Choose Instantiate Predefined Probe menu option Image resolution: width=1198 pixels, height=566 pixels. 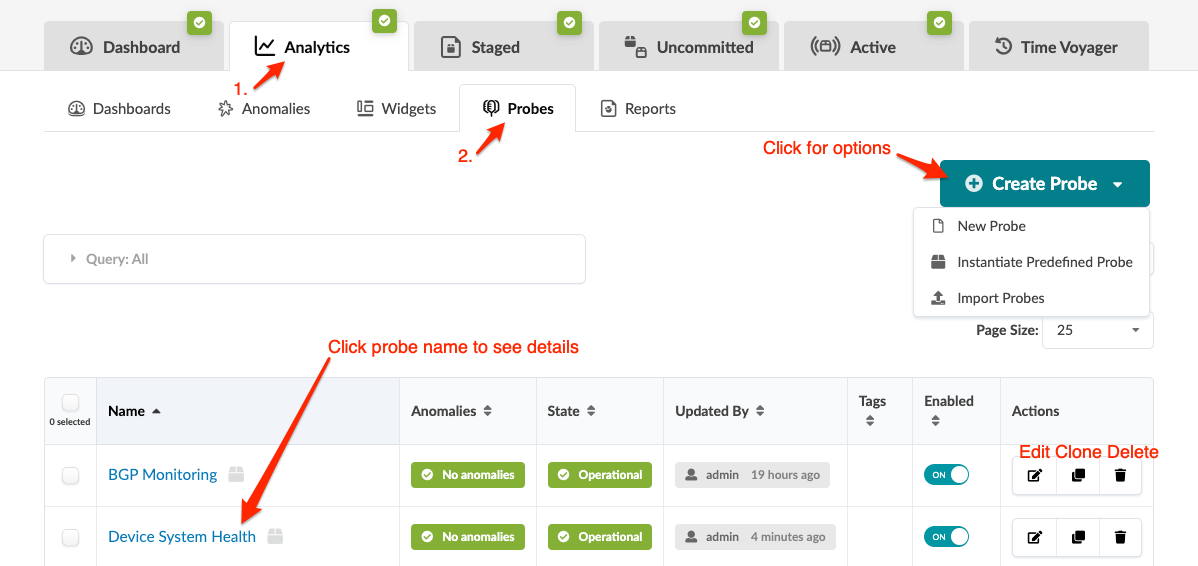click(x=1044, y=262)
